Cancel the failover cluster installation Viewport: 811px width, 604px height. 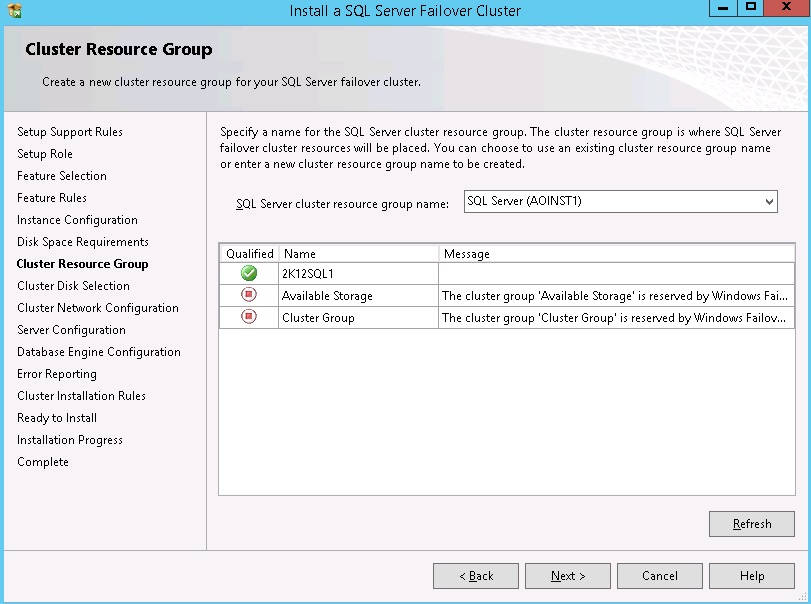[659, 576]
